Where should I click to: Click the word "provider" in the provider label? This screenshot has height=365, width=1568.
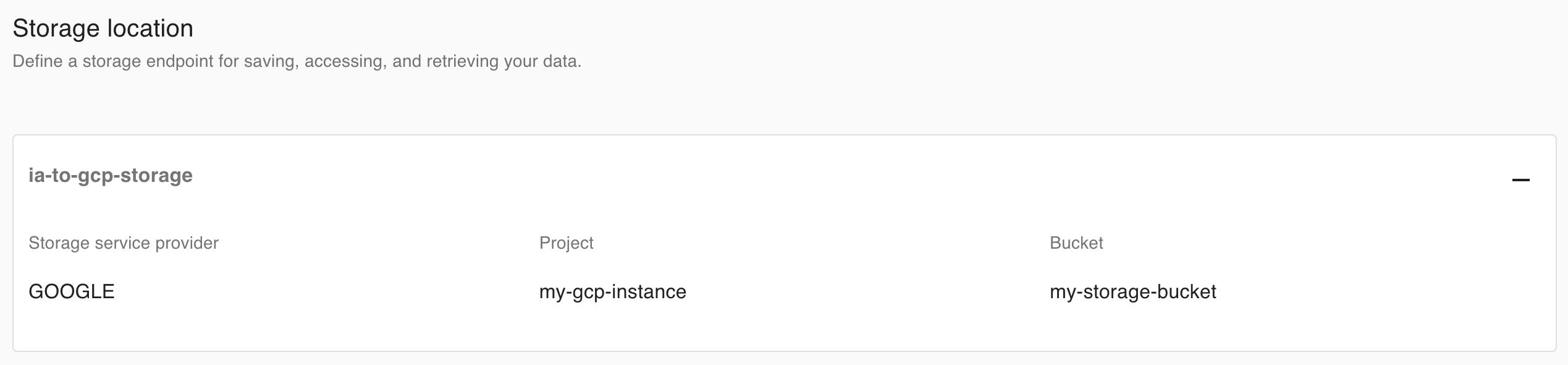pyautogui.click(x=187, y=243)
